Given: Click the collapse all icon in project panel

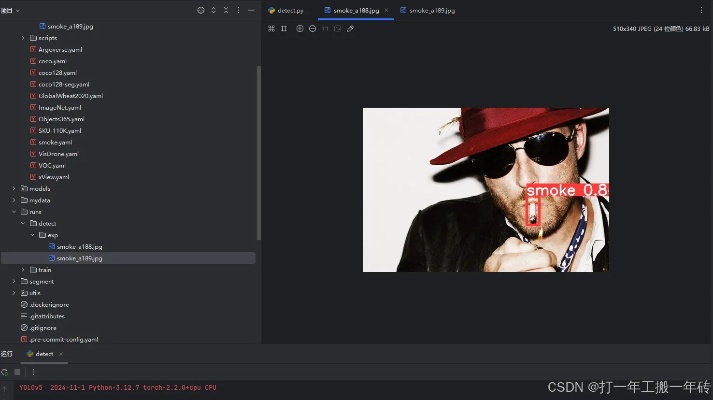Looking at the screenshot, I should tap(226, 10).
